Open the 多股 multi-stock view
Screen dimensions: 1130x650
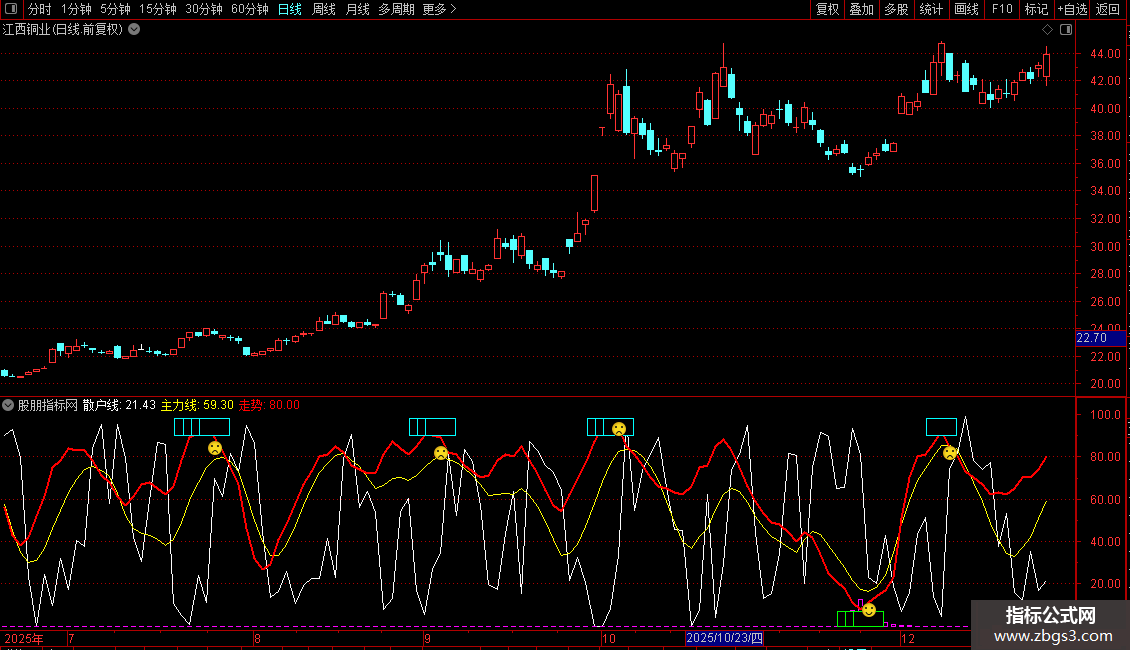(x=897, y=9)
